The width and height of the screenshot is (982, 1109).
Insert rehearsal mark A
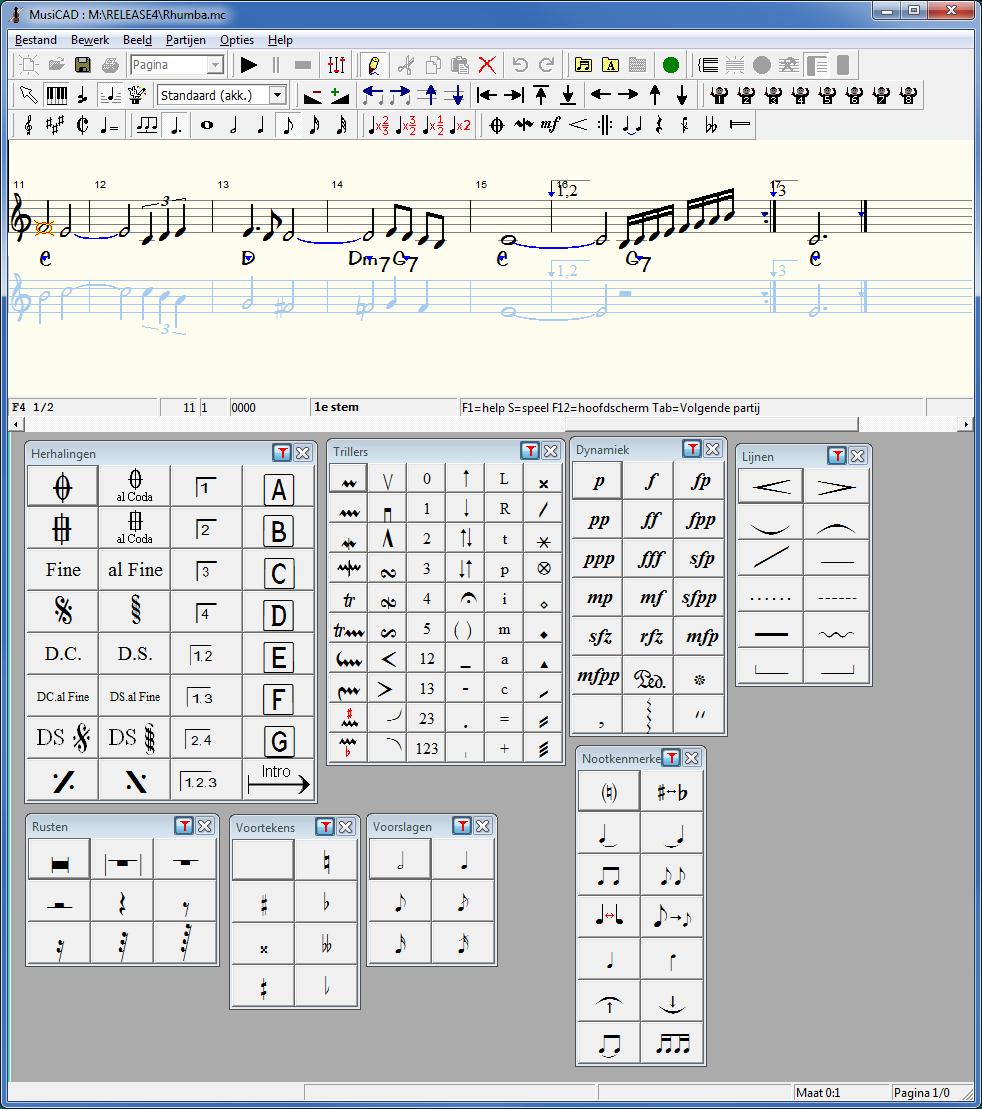tap(279, 488)
